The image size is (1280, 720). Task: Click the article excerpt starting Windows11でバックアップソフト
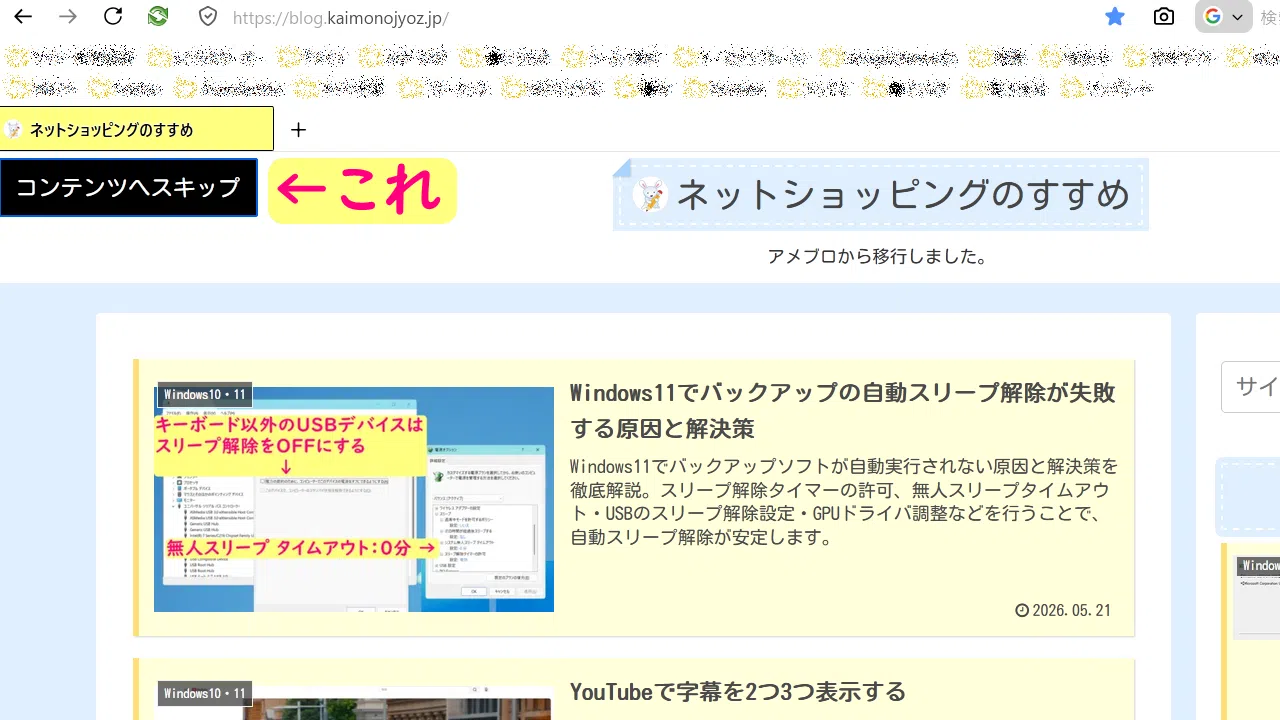click(x=844, y=502)
